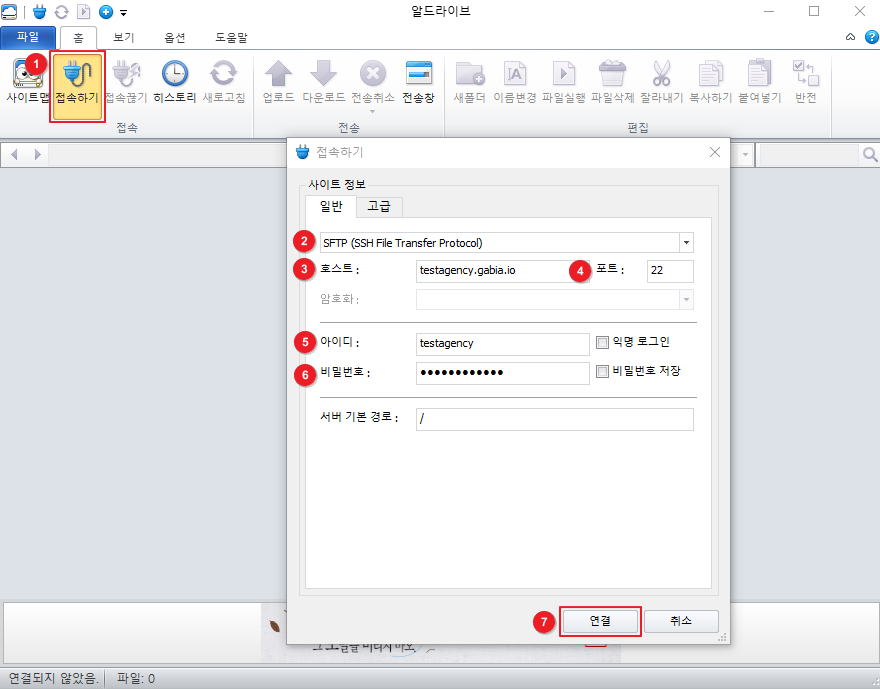
Task: Click the Rename (이름변경) icon
Action: click(515, 81)
